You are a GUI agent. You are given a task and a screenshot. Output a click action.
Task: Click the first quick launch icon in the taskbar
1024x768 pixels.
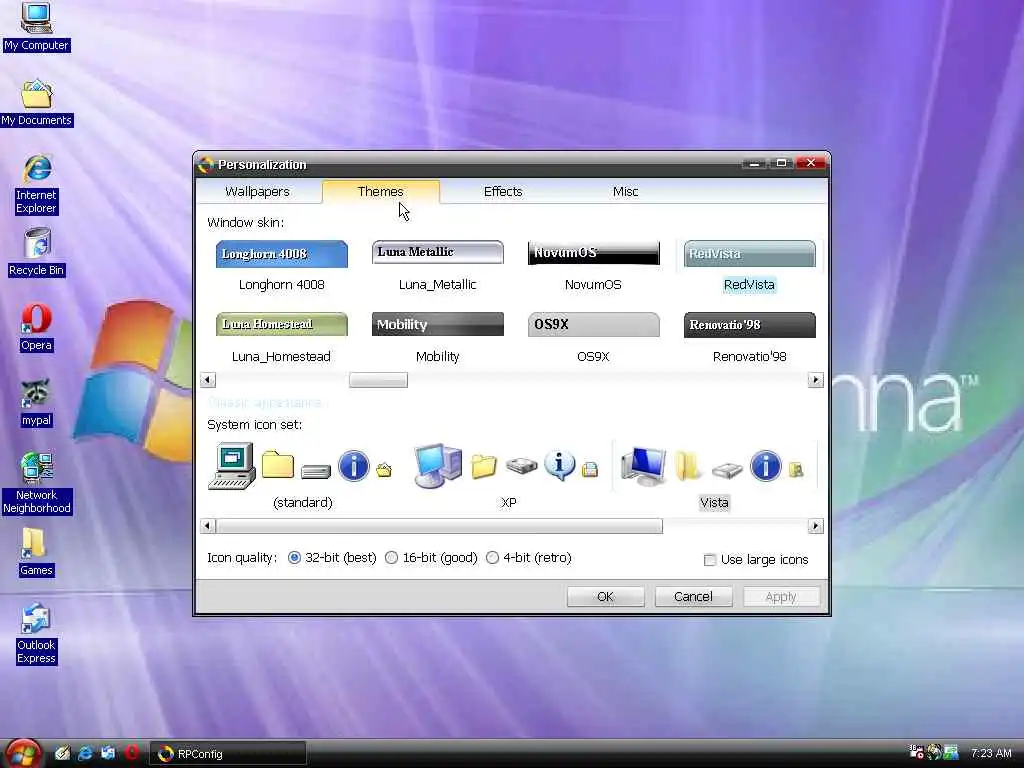(x=62, y=753)
